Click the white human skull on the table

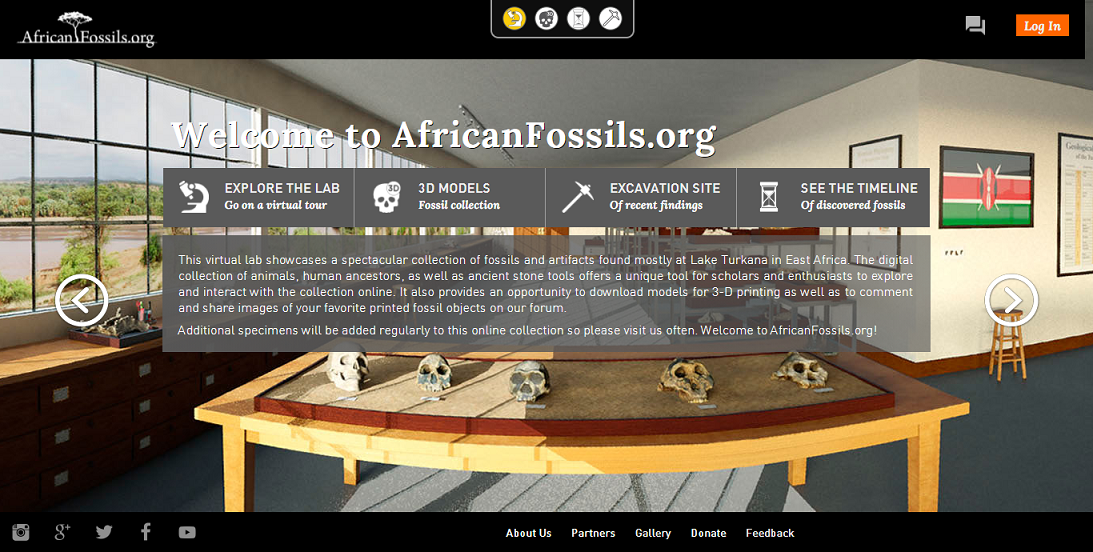(x=348, y=370)
